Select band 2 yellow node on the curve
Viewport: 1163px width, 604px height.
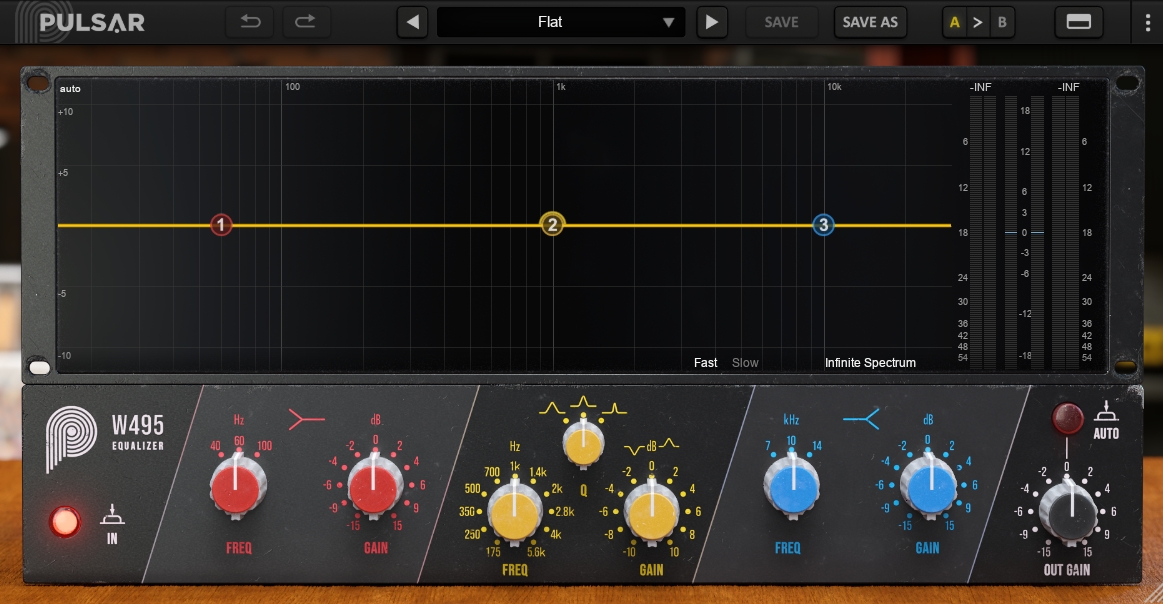[552, 224]
